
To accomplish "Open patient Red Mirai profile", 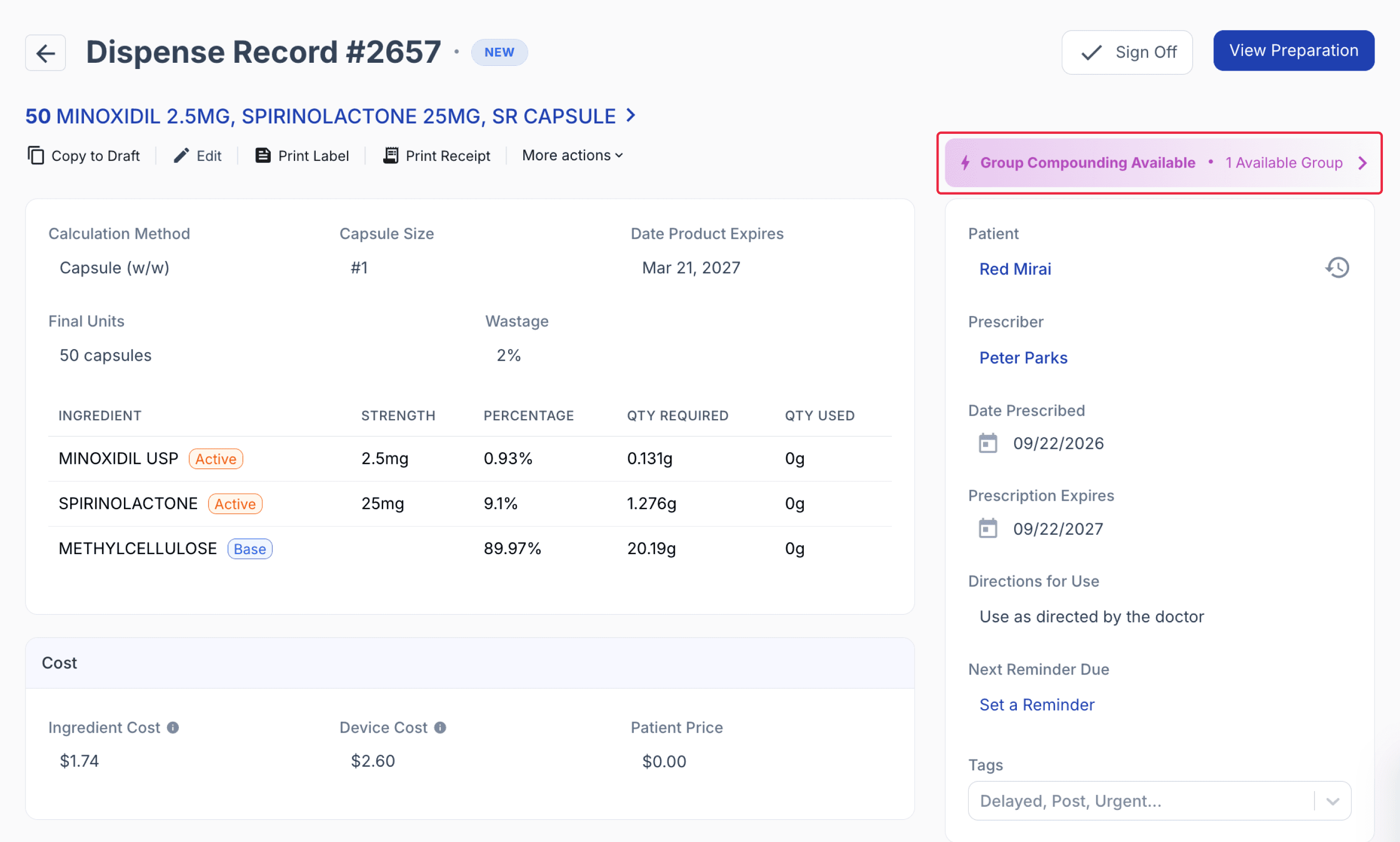I will (x=1015, y=269).
